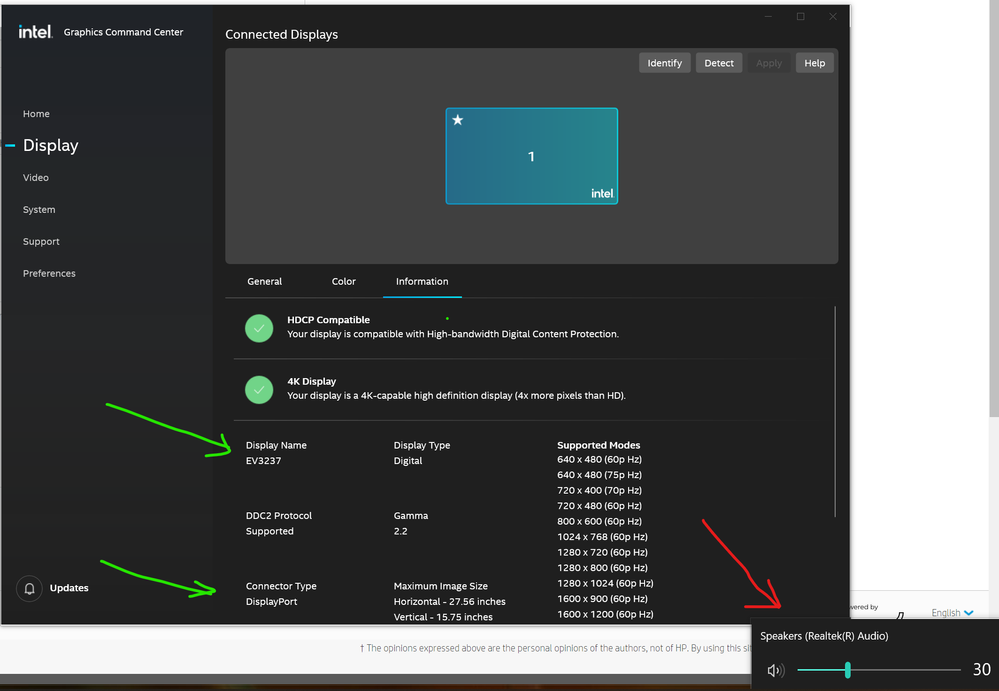Open Preferences in the sidebar

[x=49, y=273]
